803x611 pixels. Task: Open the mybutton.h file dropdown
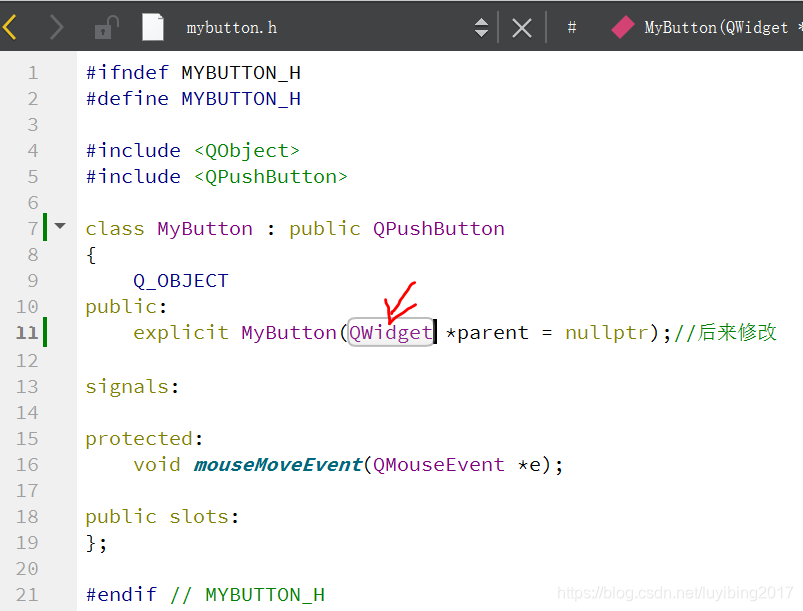click(231, 28)
